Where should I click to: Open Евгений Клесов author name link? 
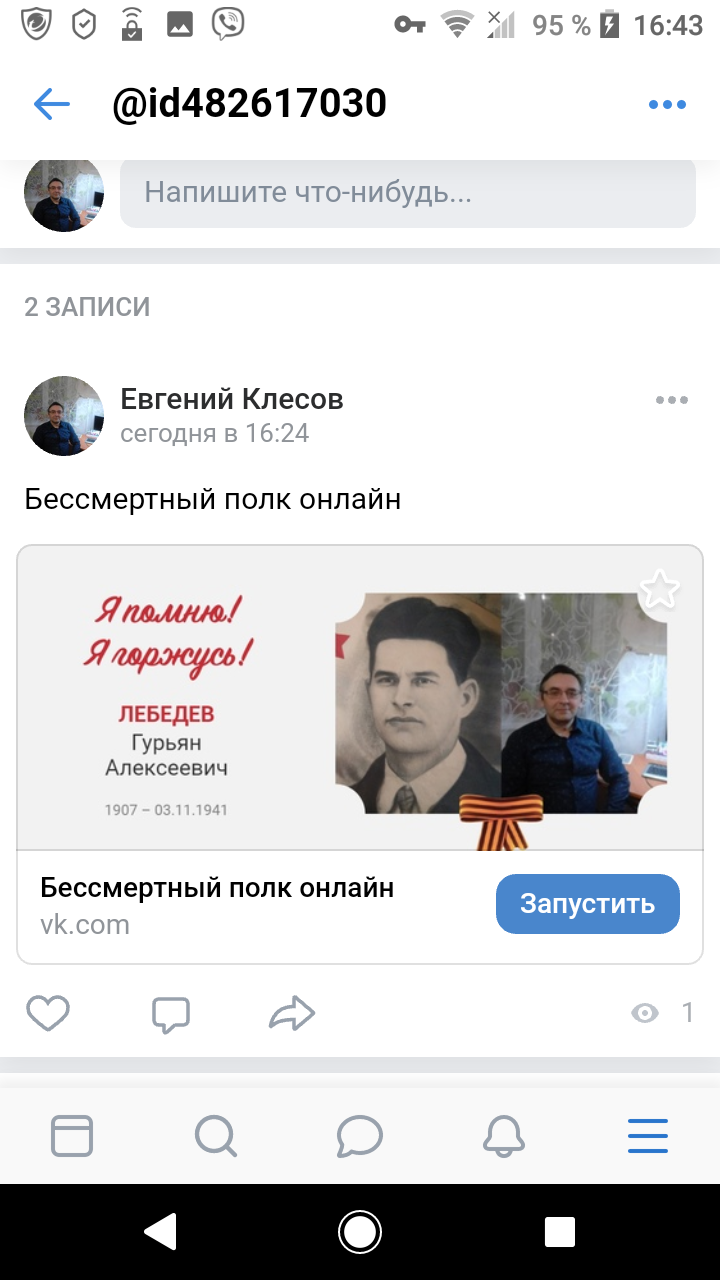click(232, 399)
